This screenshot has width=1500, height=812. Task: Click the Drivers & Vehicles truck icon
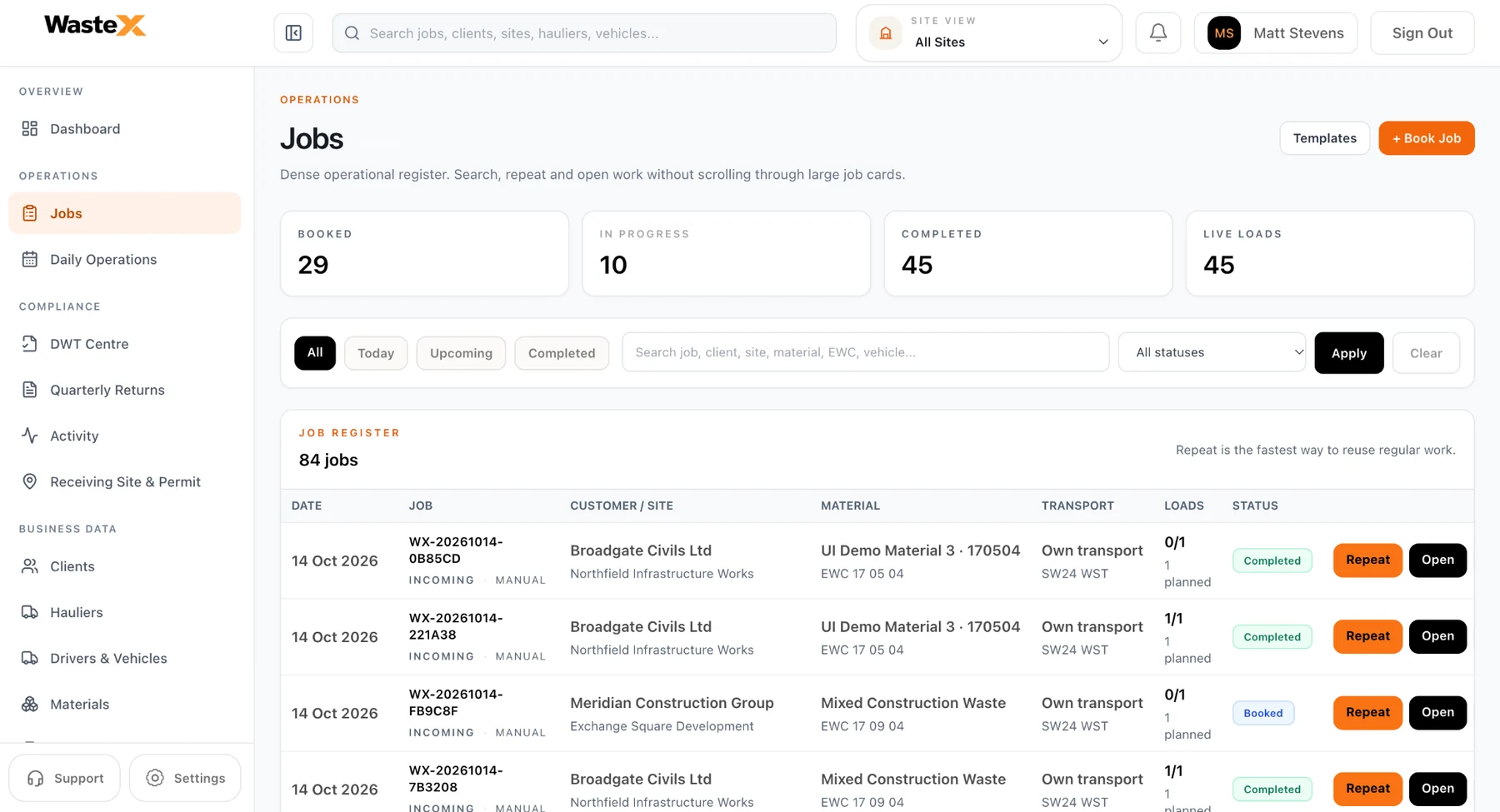click(x=30, y=658)
